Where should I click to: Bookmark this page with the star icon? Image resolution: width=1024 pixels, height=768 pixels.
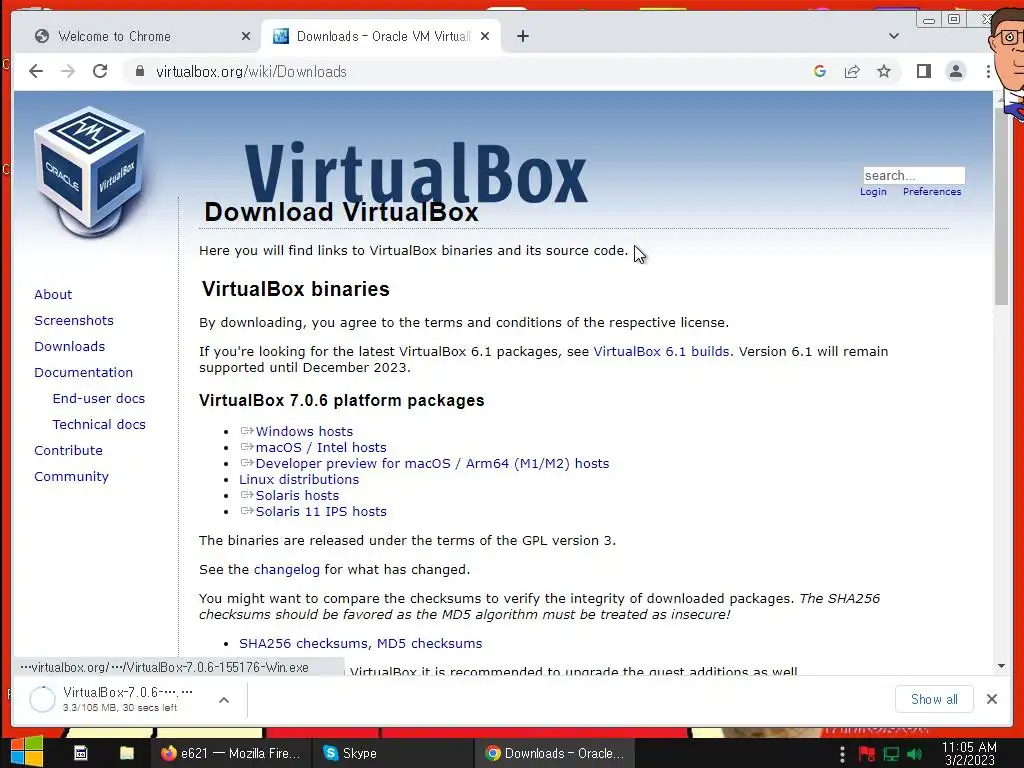(884, 71)
